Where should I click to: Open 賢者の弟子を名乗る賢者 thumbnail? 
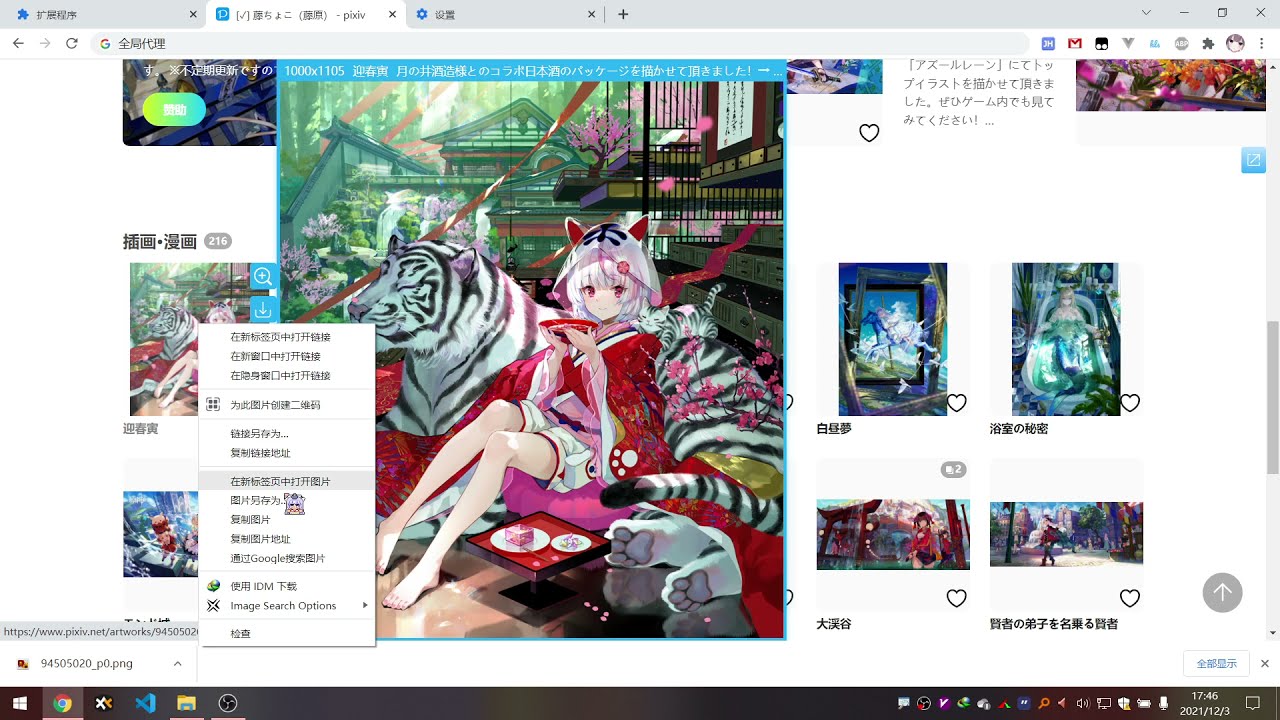tap(1066, 535)
